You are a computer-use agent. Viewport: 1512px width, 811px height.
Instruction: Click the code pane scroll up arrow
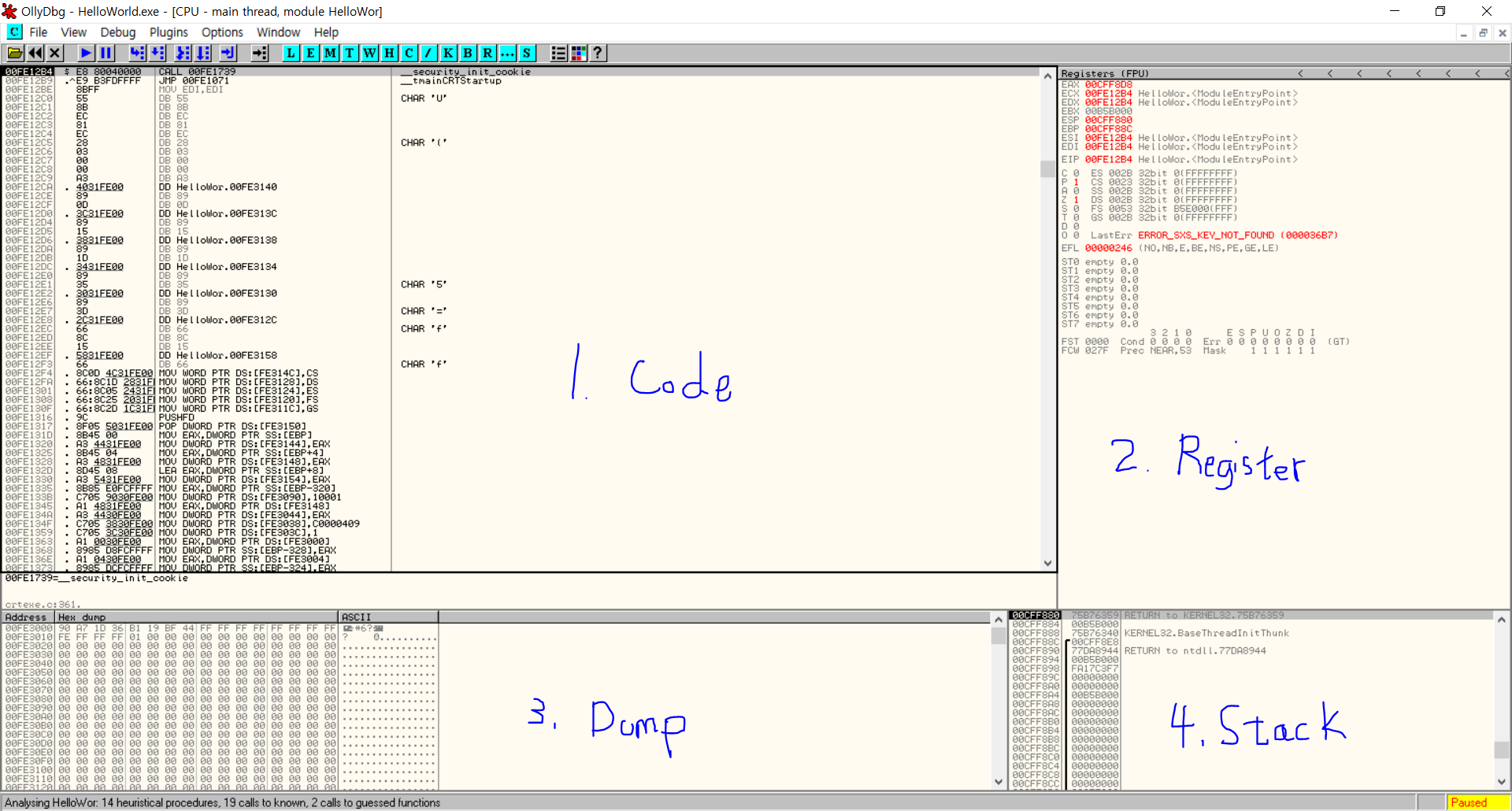pyautogui.click(x=1047, y=76)
